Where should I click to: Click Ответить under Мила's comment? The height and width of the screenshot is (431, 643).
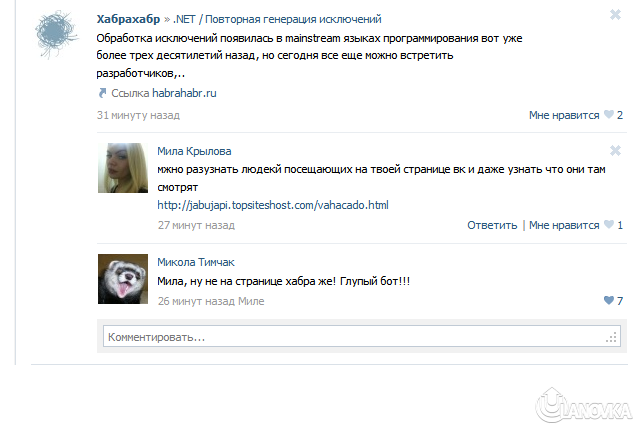point(492,225)
